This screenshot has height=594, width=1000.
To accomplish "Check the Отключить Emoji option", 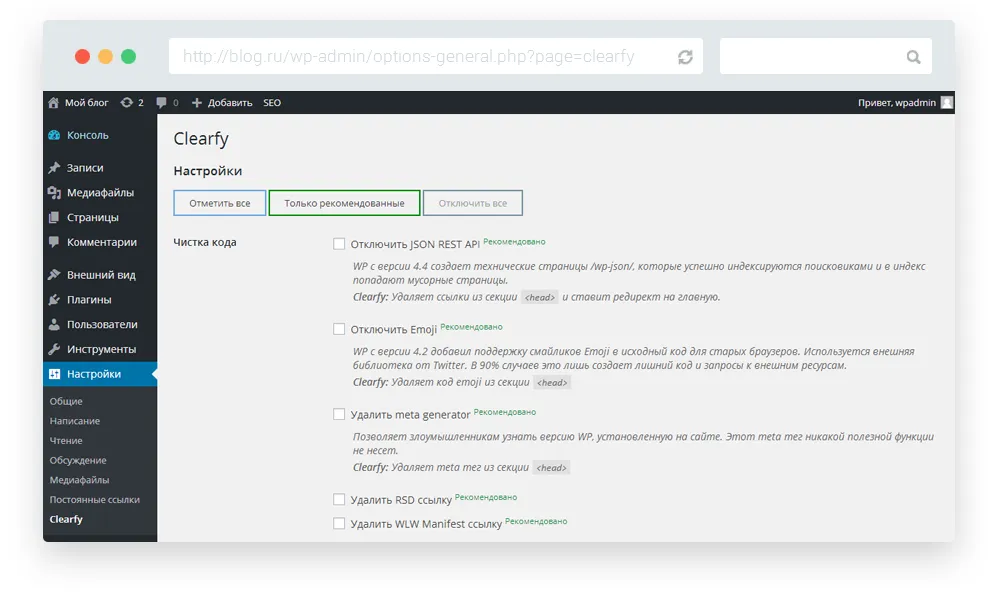I will pos(339,329).
